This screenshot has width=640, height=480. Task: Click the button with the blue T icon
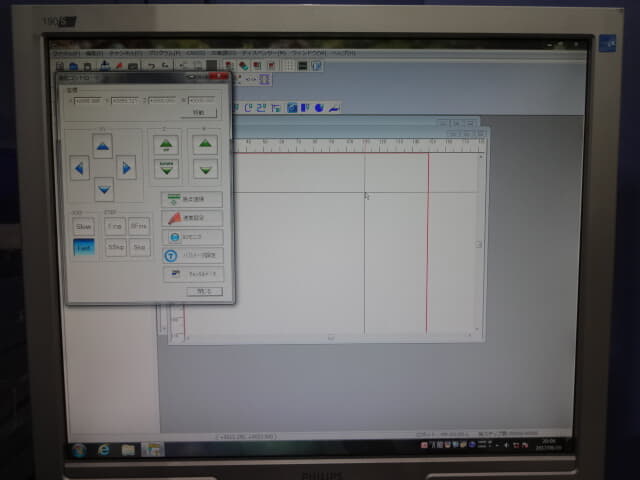[191, 255]
